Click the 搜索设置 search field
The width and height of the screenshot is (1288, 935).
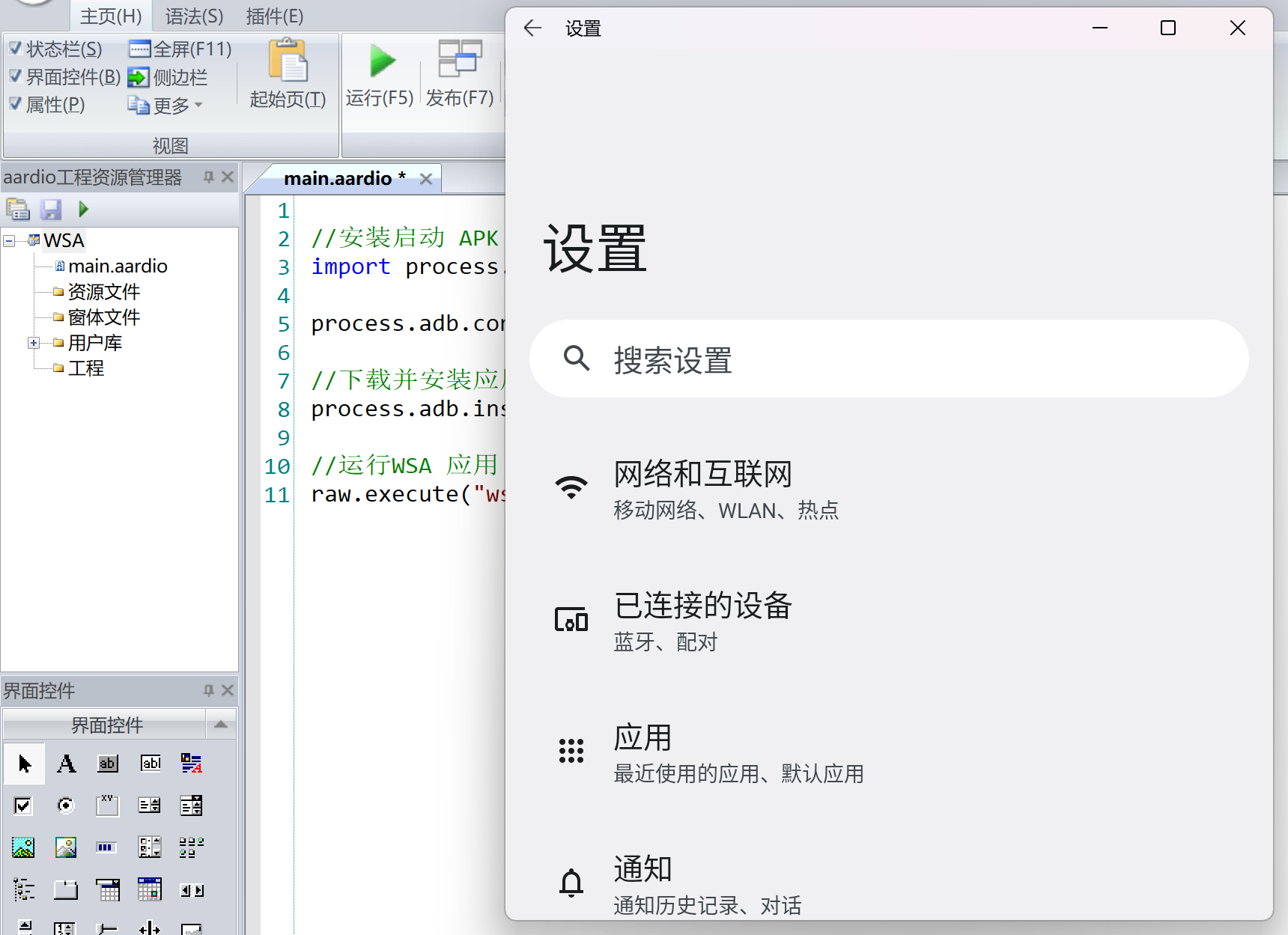(888, 359)
